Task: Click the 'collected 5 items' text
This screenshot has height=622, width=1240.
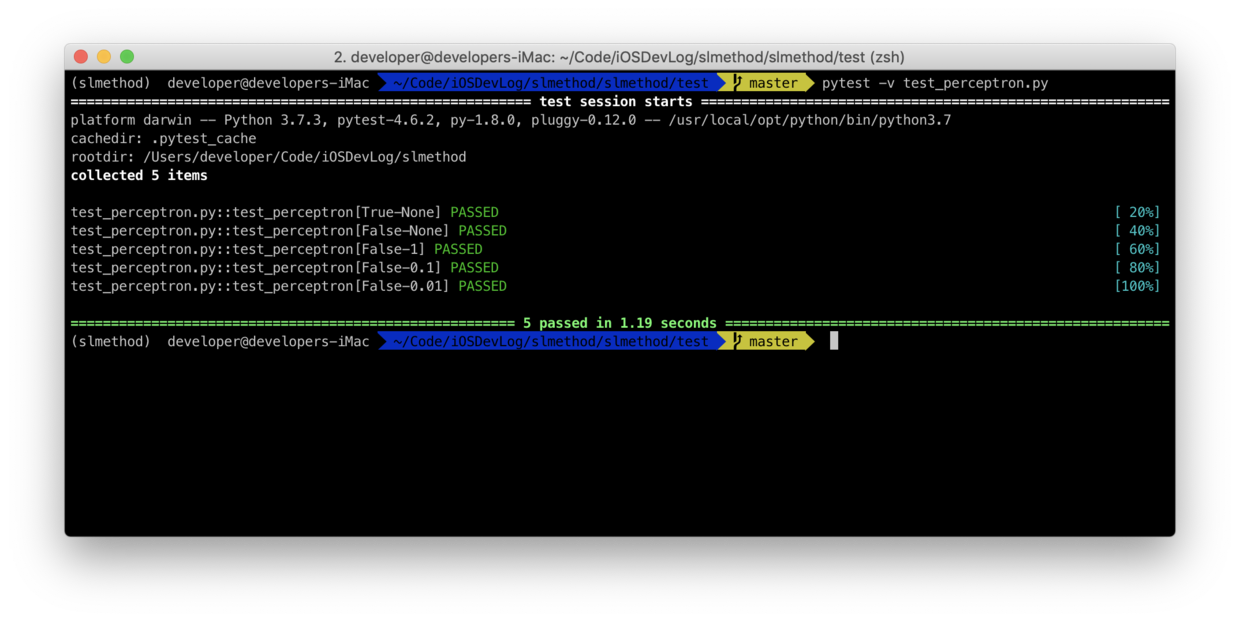Action: [x=139, y=175]
